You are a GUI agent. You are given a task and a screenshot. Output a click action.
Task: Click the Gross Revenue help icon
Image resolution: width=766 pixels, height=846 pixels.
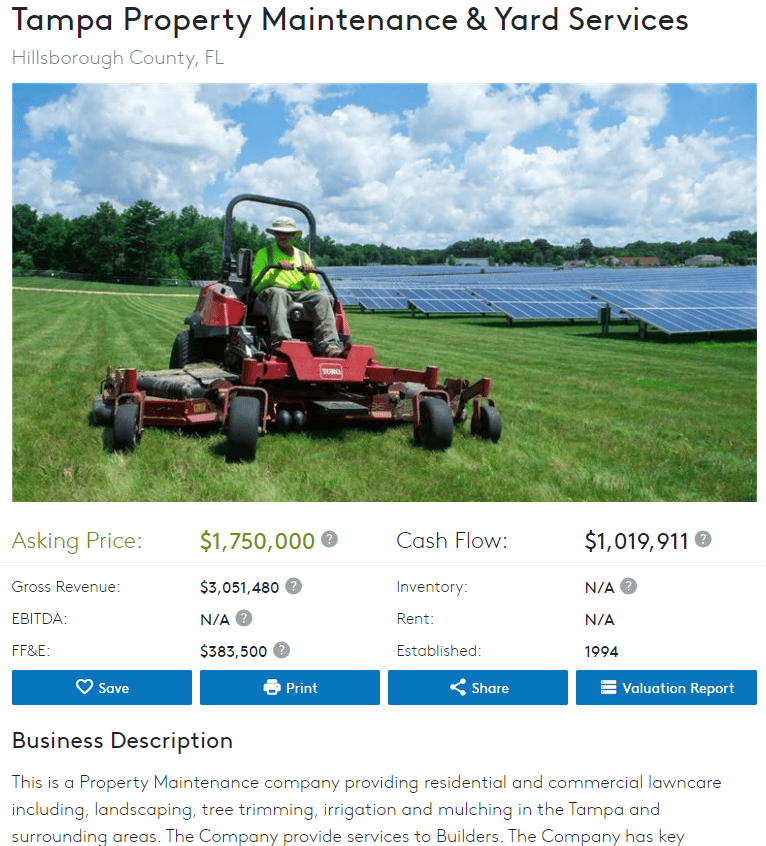pos(293,586)
